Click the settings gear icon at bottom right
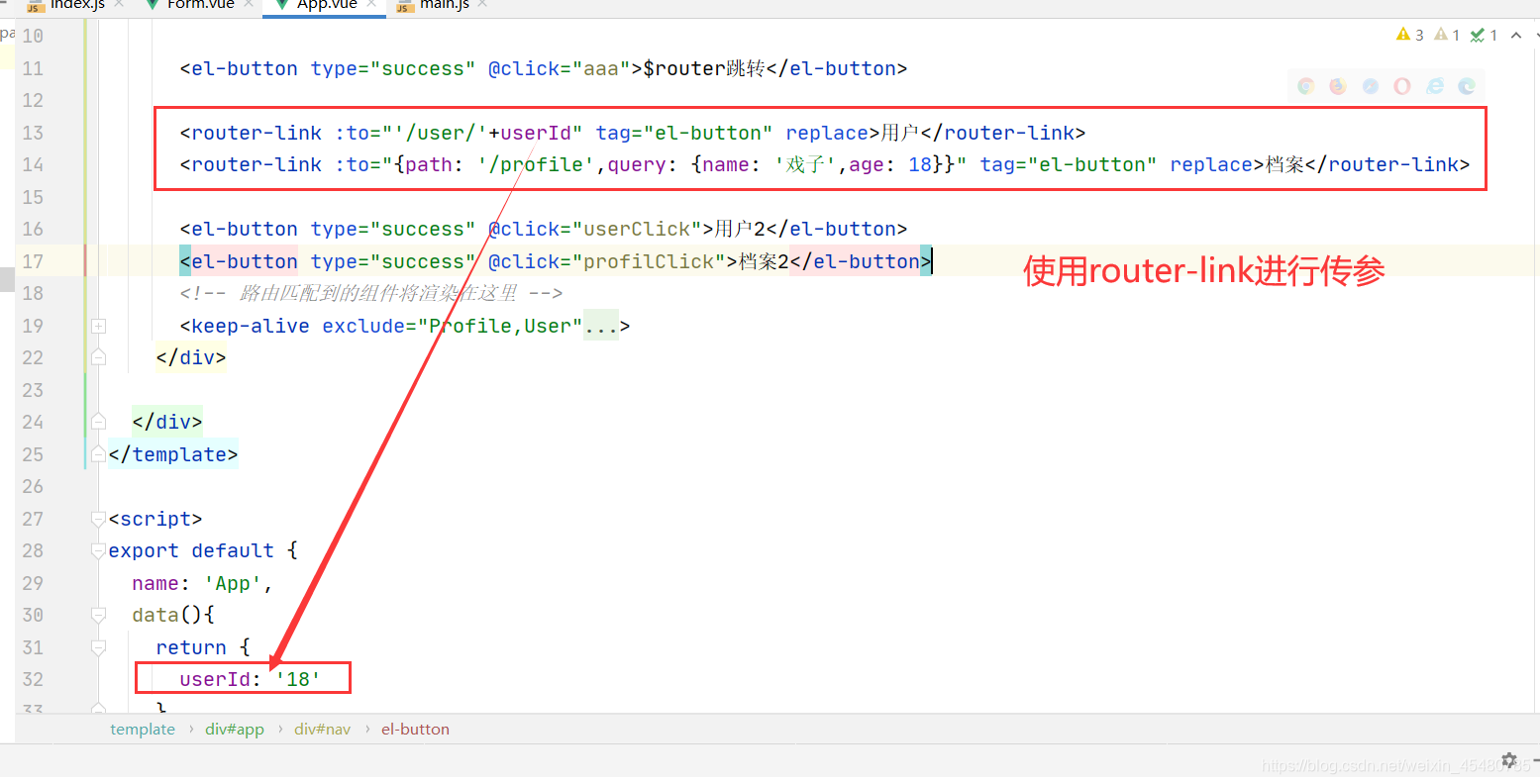 coord(1509,760)
